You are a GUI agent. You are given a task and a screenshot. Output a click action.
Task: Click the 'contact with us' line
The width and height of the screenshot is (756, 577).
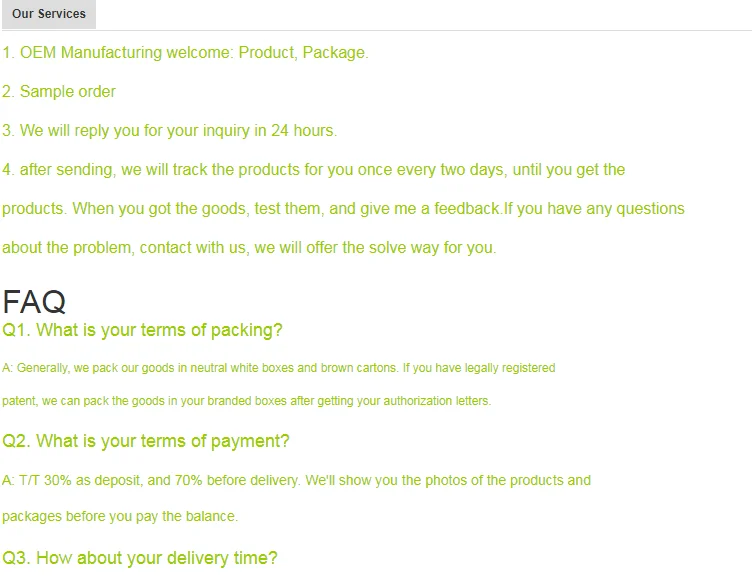[249, 248]
